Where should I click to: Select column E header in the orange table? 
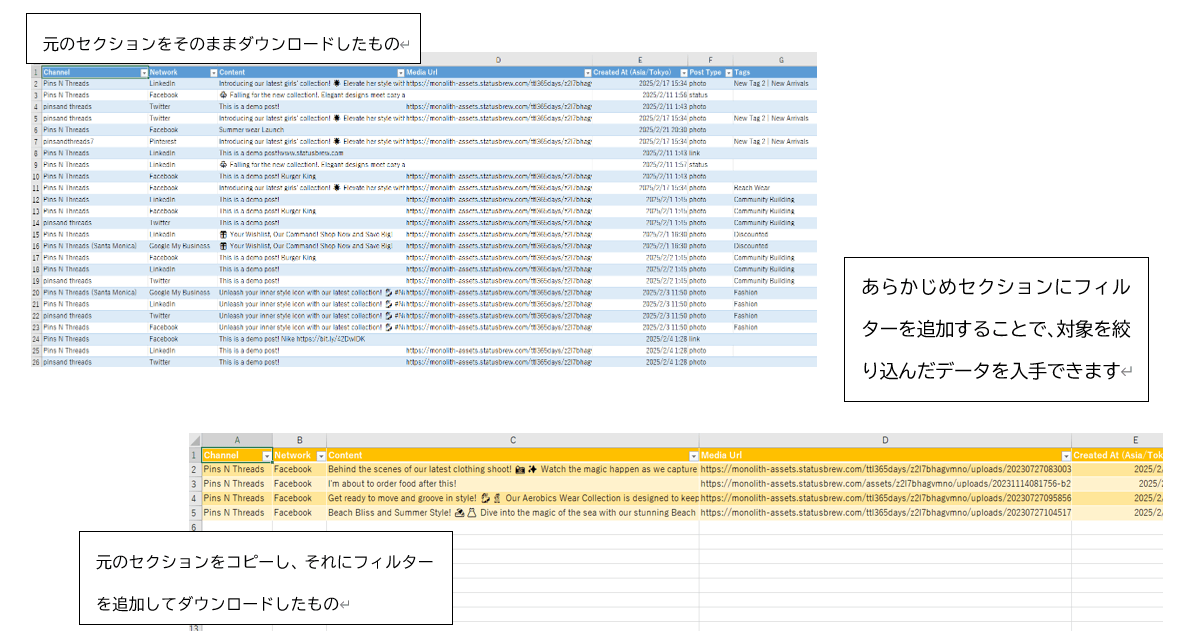1135,441
